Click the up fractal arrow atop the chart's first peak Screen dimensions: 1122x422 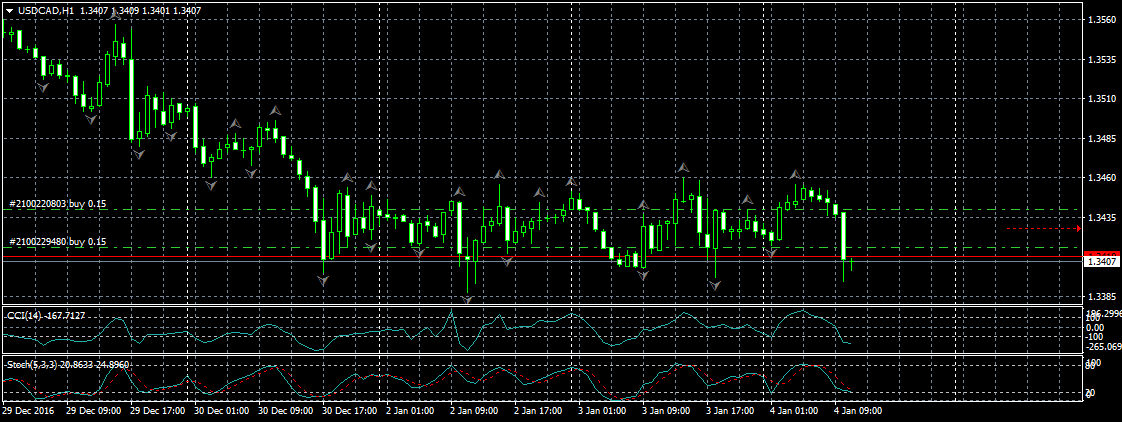click(117, 15)
